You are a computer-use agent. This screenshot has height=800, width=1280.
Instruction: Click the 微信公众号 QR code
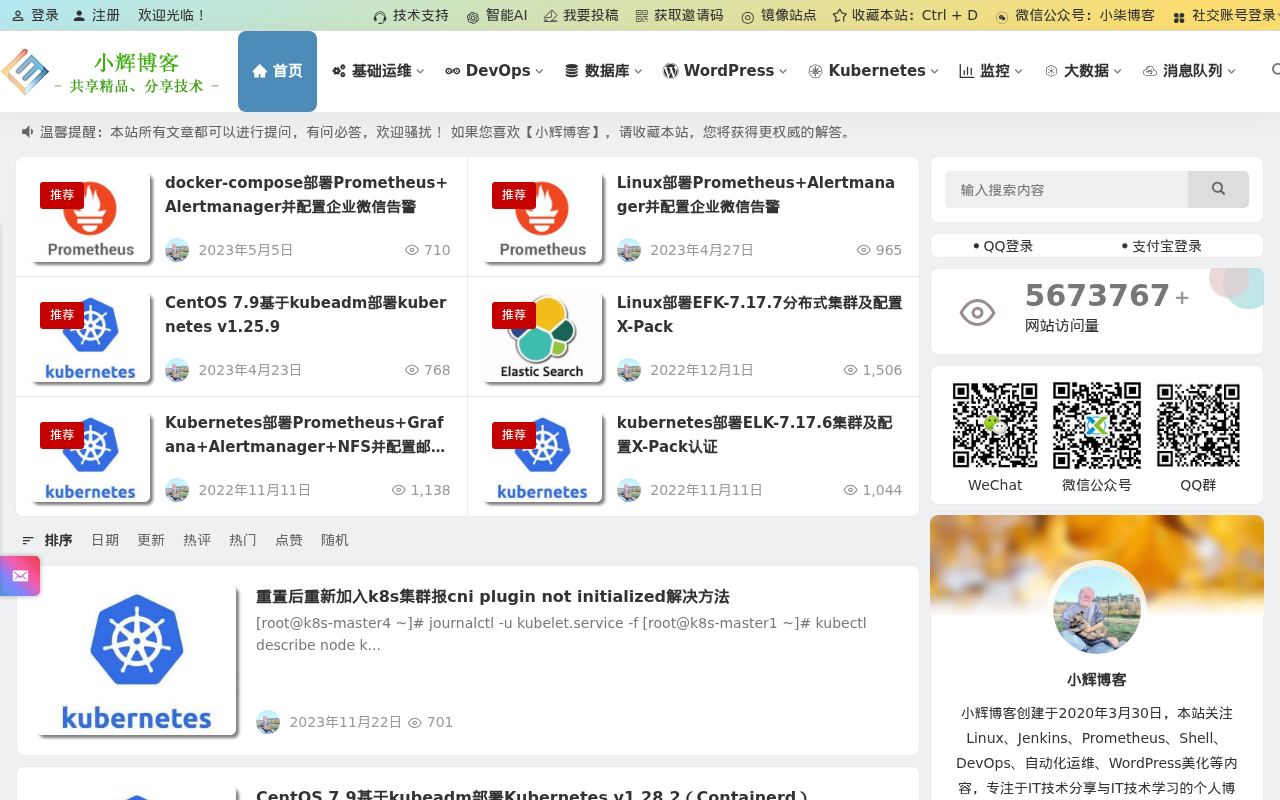point(1097,425)
